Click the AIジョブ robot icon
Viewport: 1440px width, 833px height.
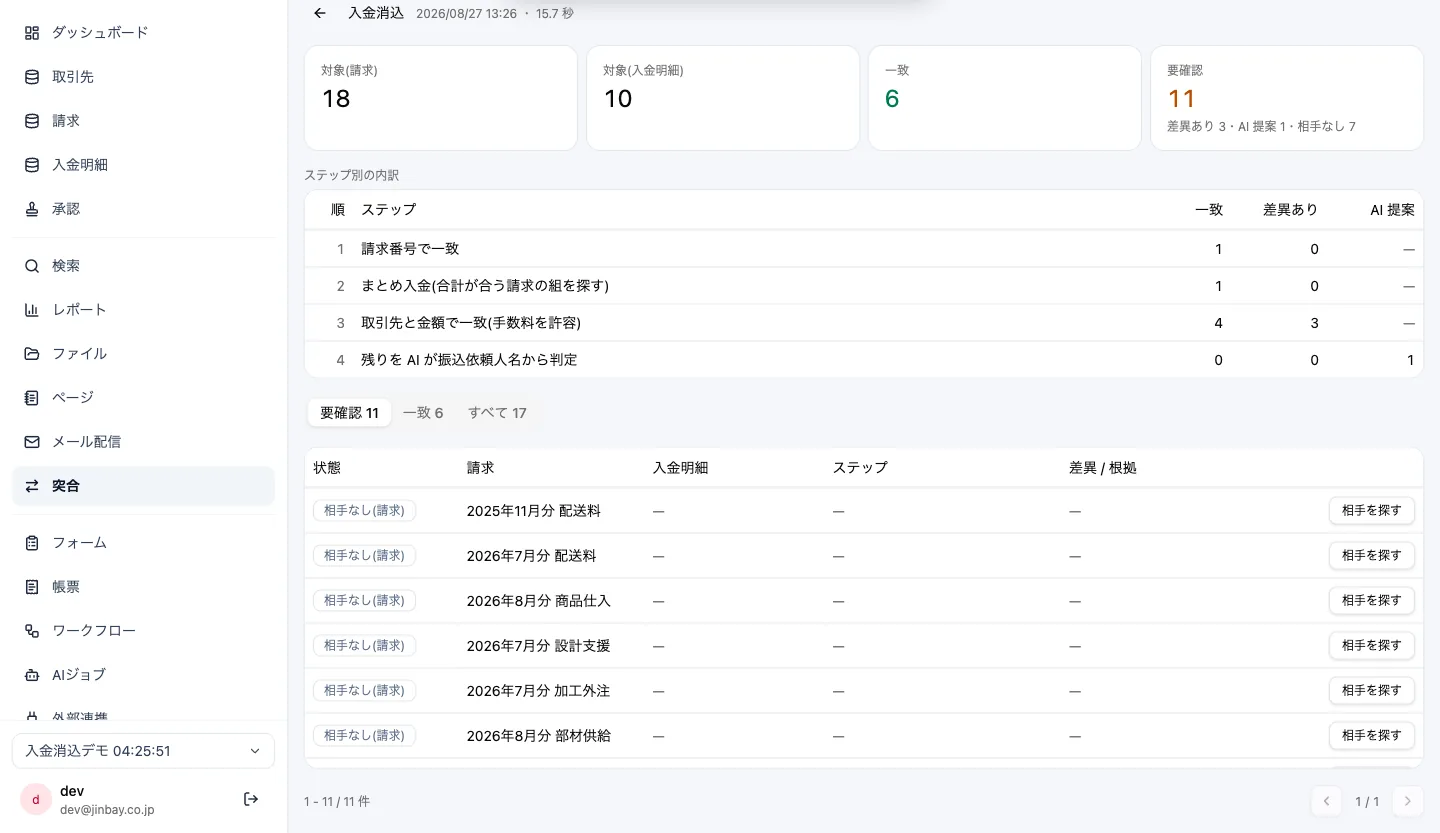tap(32, 674)
